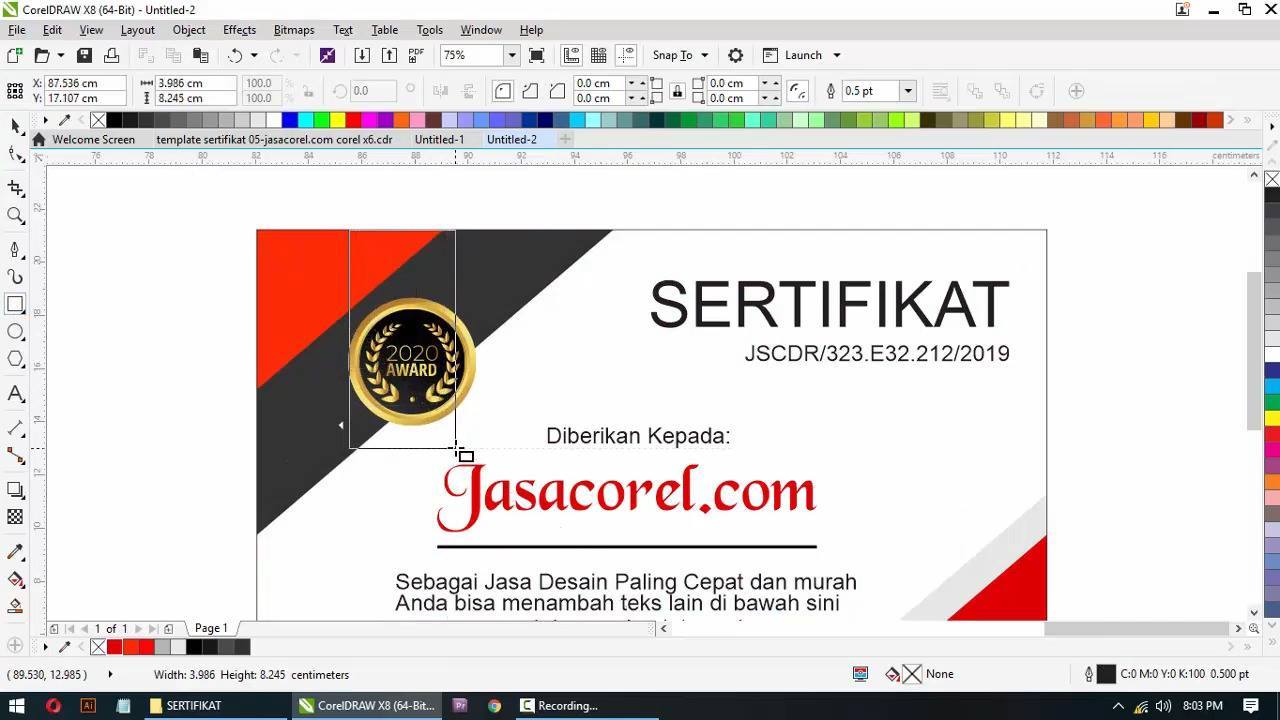
Task: Enable the Scalloped Corner option
Action: 530,91
